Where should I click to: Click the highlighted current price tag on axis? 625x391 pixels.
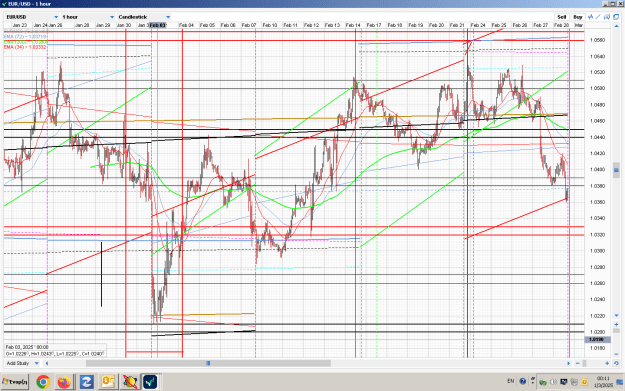597,340
